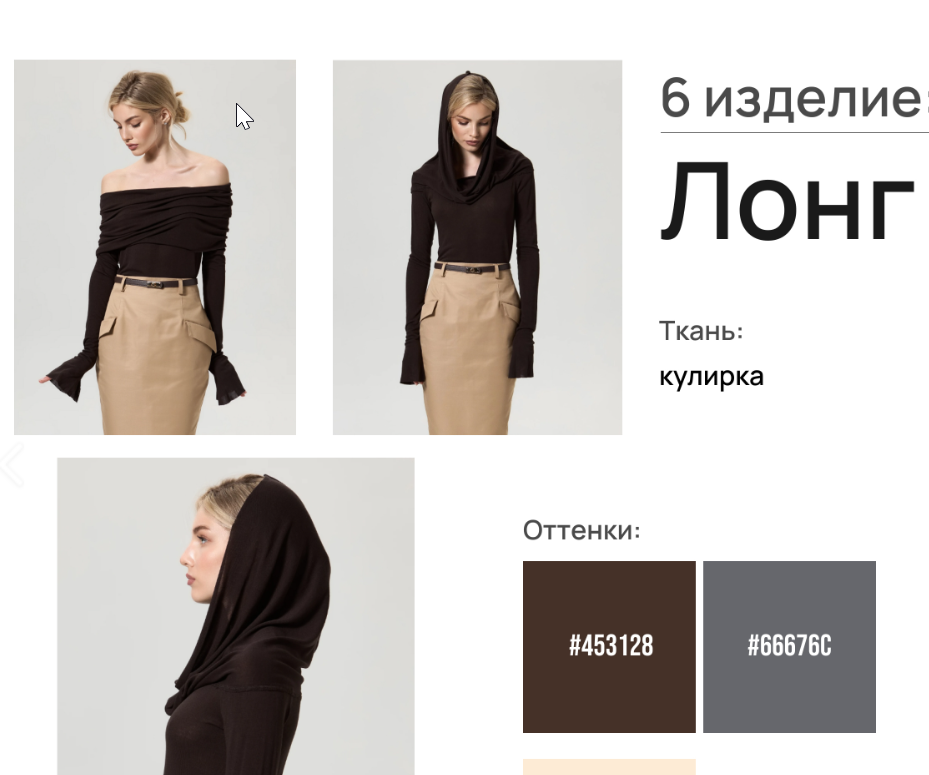Select the hooded front-view photo
929x775 pixels.
[478, 247]
